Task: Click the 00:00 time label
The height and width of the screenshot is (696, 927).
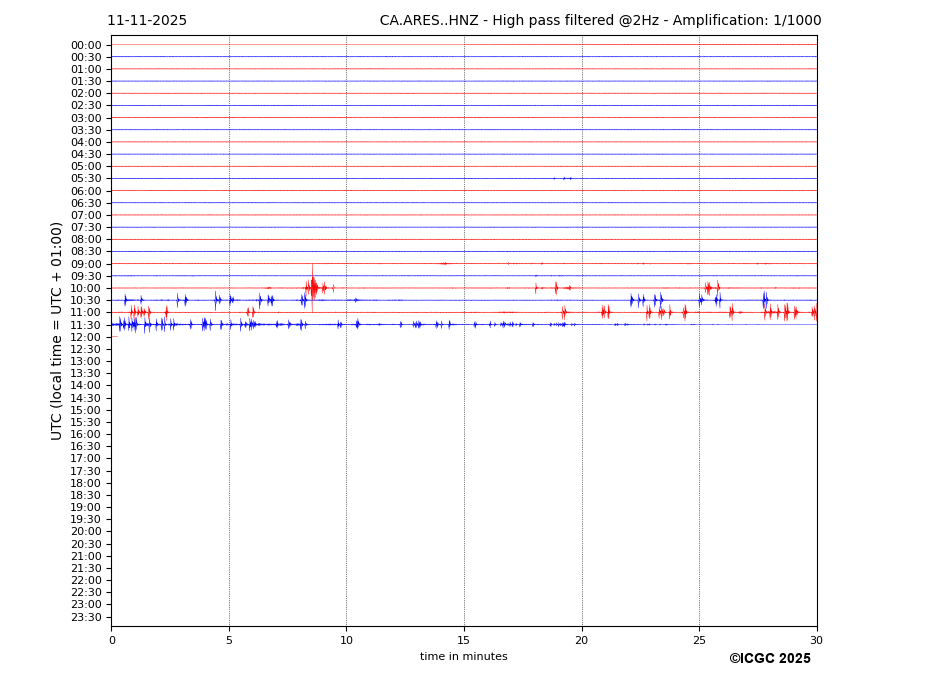Action: click(86, 45)
